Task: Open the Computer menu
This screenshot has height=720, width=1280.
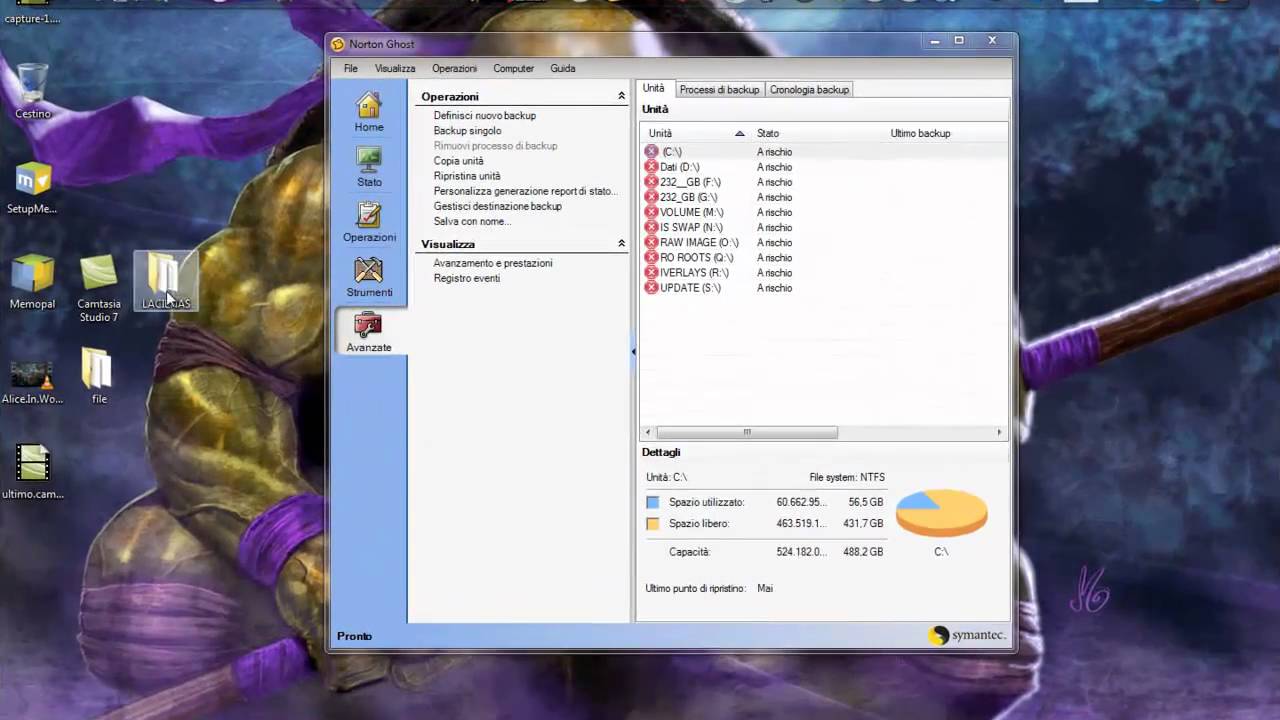Action: pyautogui.click(x=513, y=68)
